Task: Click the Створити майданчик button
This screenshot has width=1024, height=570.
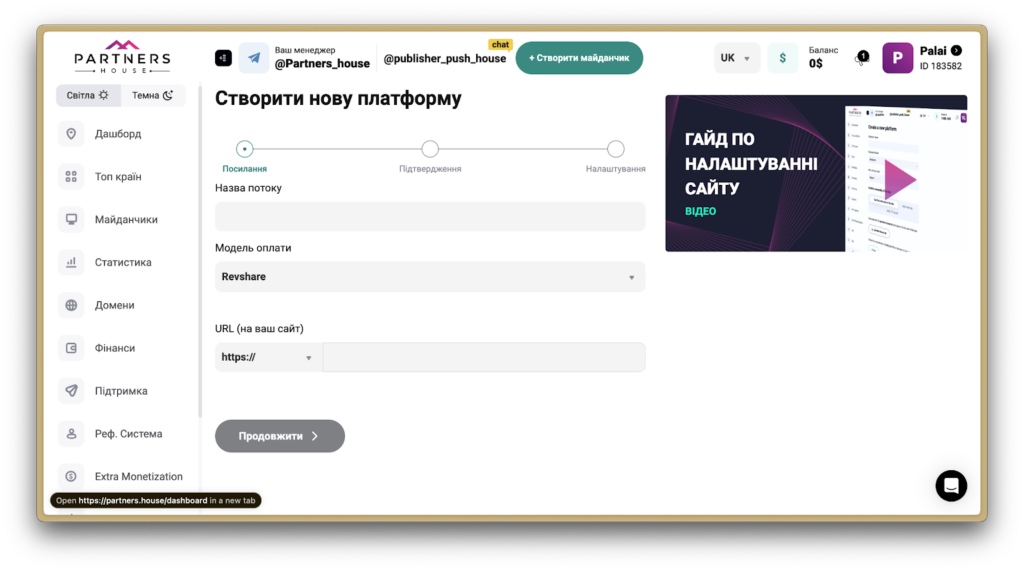Action: pyautogui.click(x=579, y=58)
